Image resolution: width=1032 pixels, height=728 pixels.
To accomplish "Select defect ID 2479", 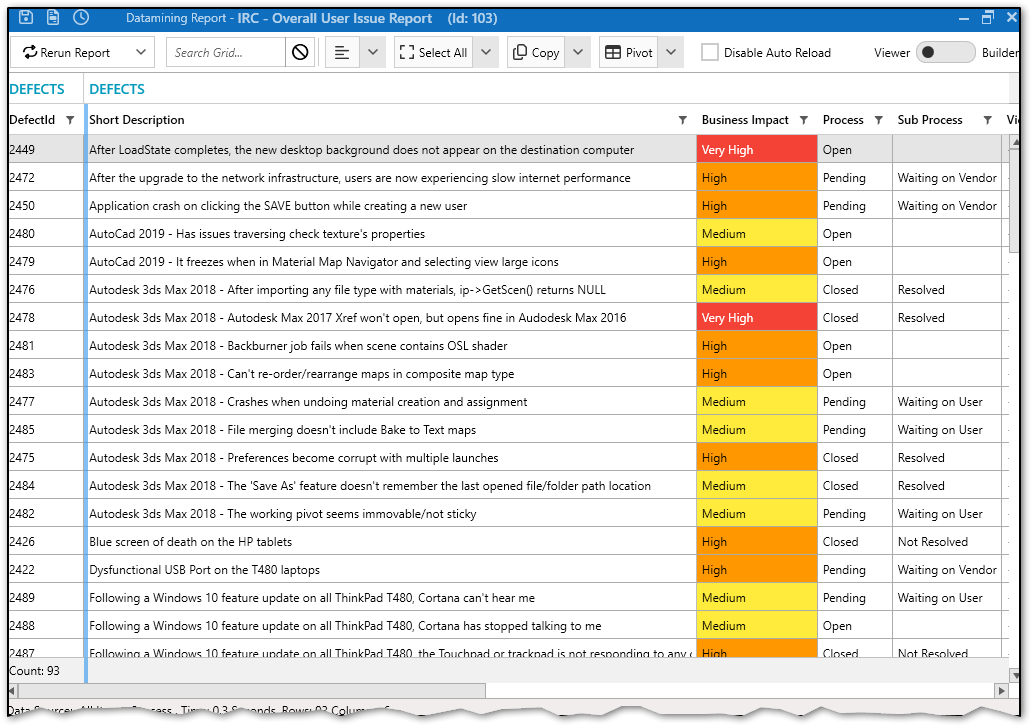I will pos(22,261).
